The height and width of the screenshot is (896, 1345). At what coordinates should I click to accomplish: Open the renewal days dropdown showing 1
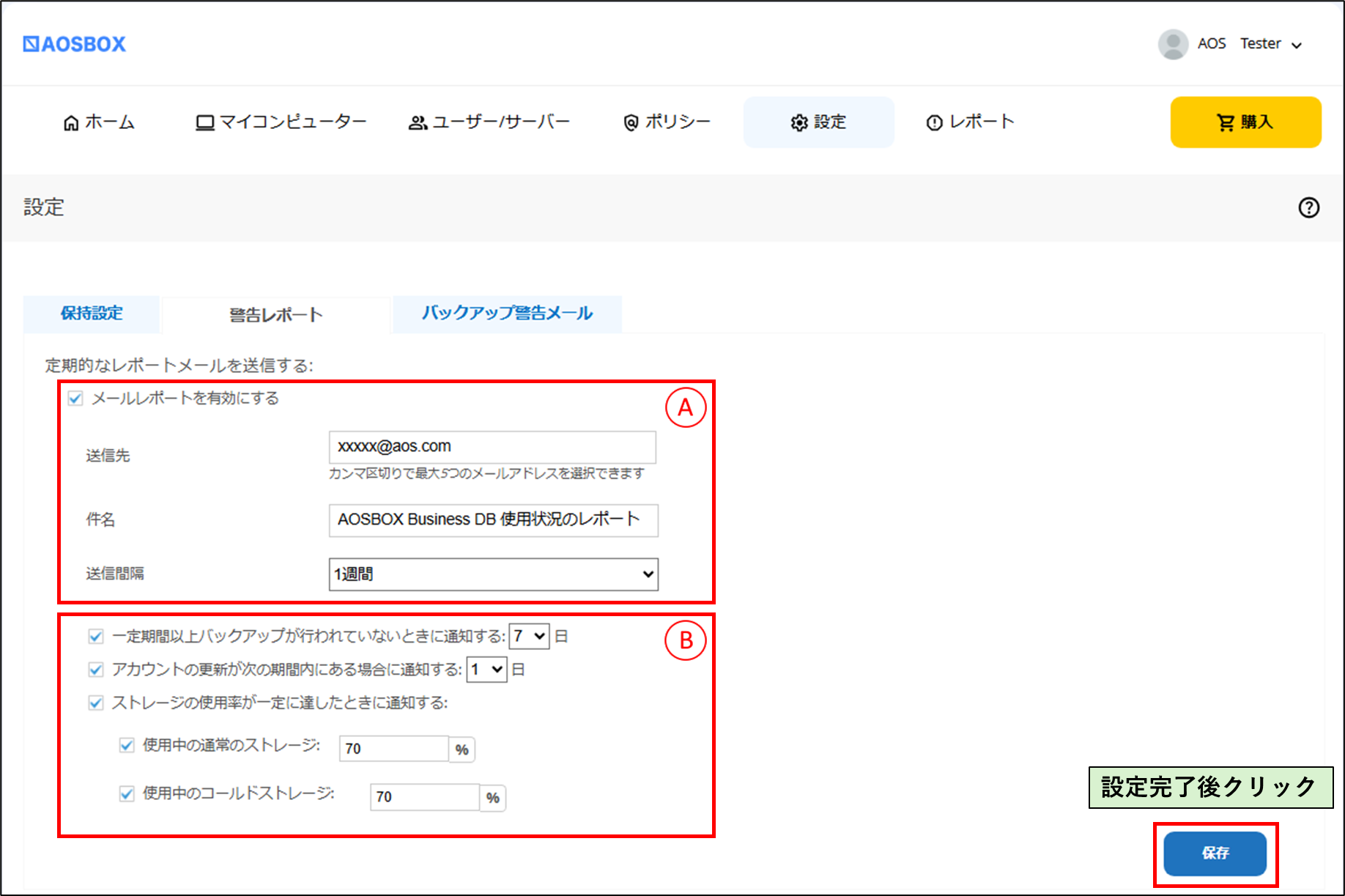486,669
